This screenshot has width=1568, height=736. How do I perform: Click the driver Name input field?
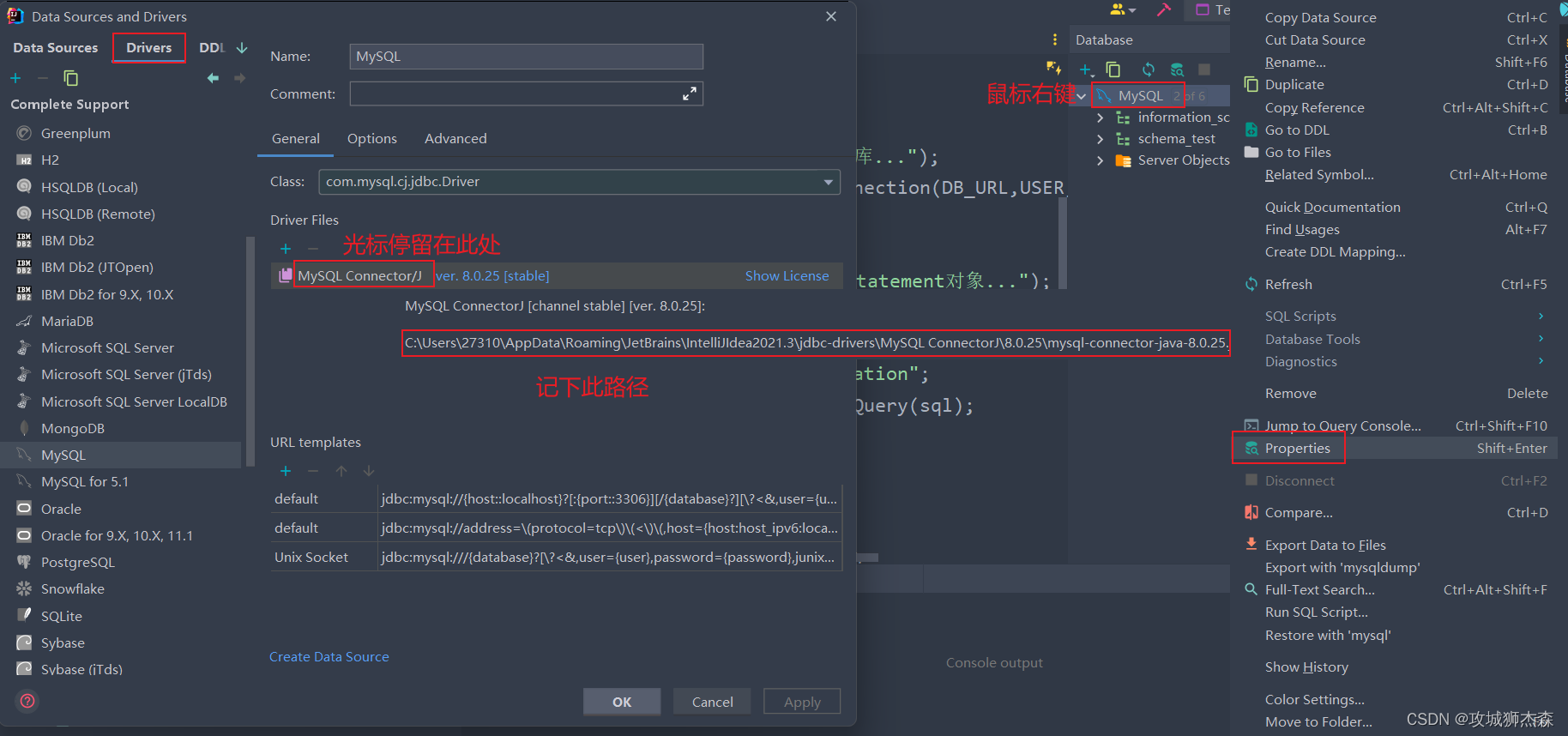click(x=527, y=57)
